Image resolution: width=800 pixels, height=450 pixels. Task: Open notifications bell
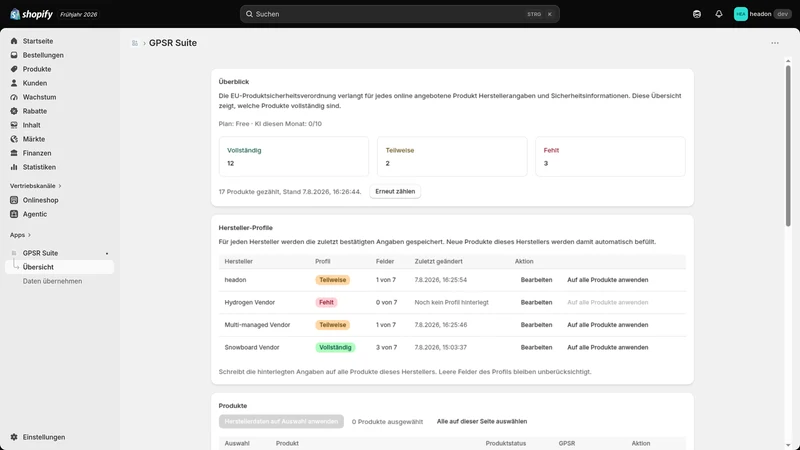click(719, 14)
